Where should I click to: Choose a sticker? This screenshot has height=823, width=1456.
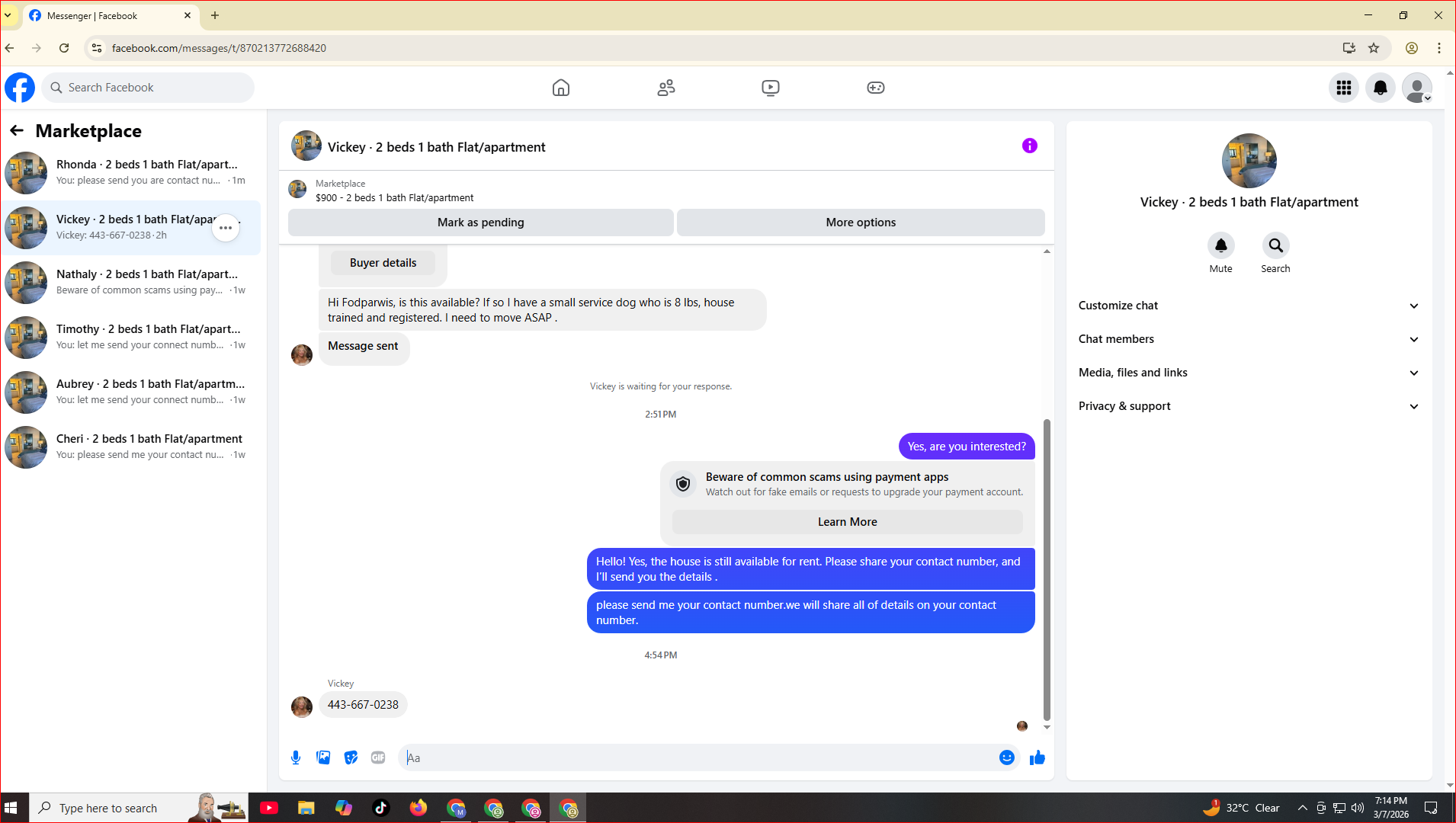point(351,757)
